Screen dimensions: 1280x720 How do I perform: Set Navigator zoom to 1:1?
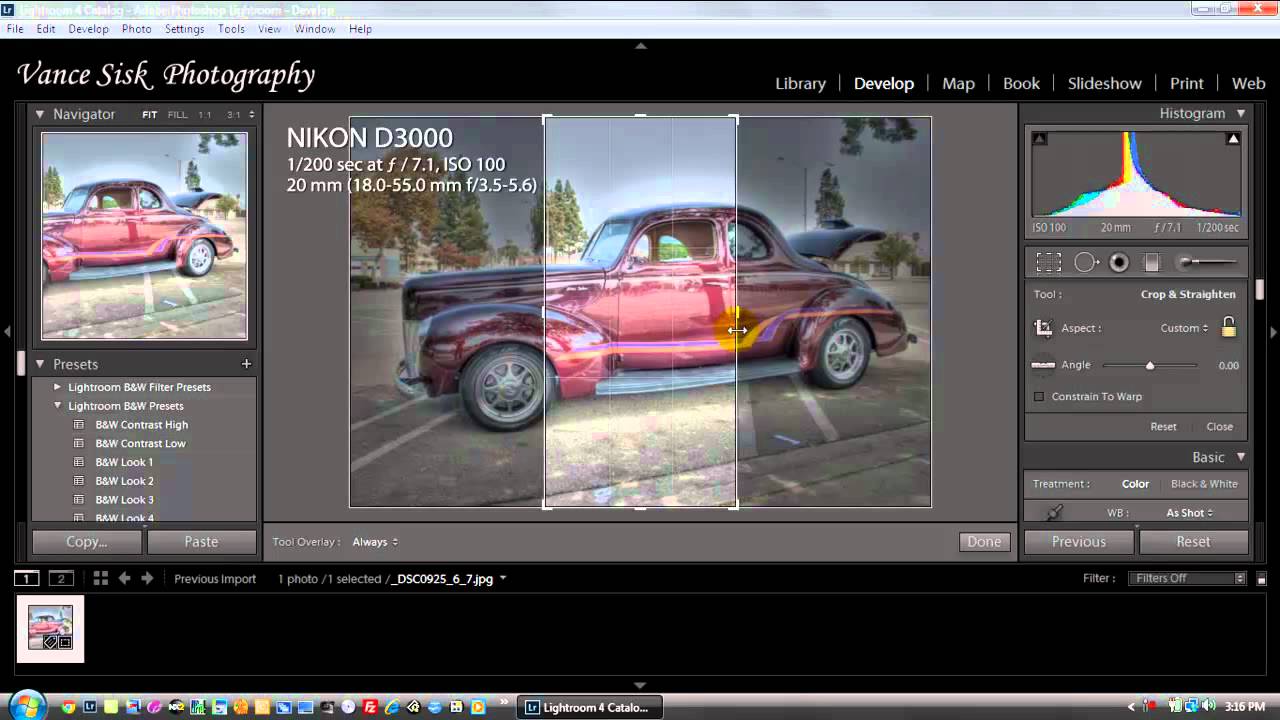click(205, 115)
